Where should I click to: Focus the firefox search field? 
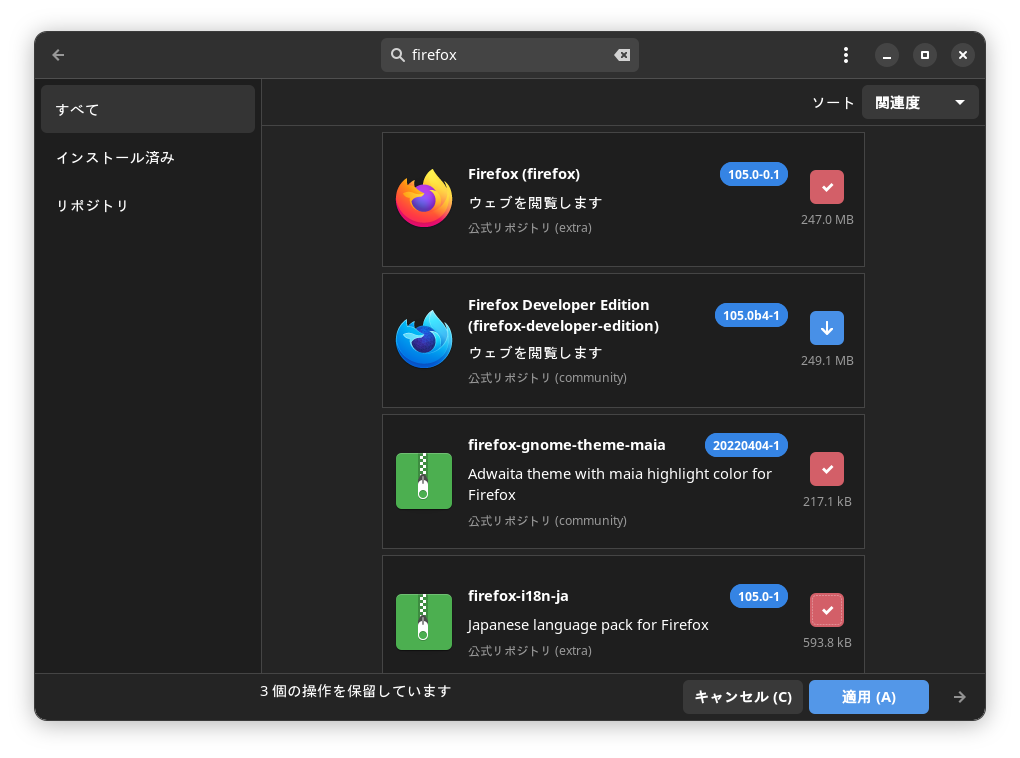pyautogui.click(x=509, y=55)
